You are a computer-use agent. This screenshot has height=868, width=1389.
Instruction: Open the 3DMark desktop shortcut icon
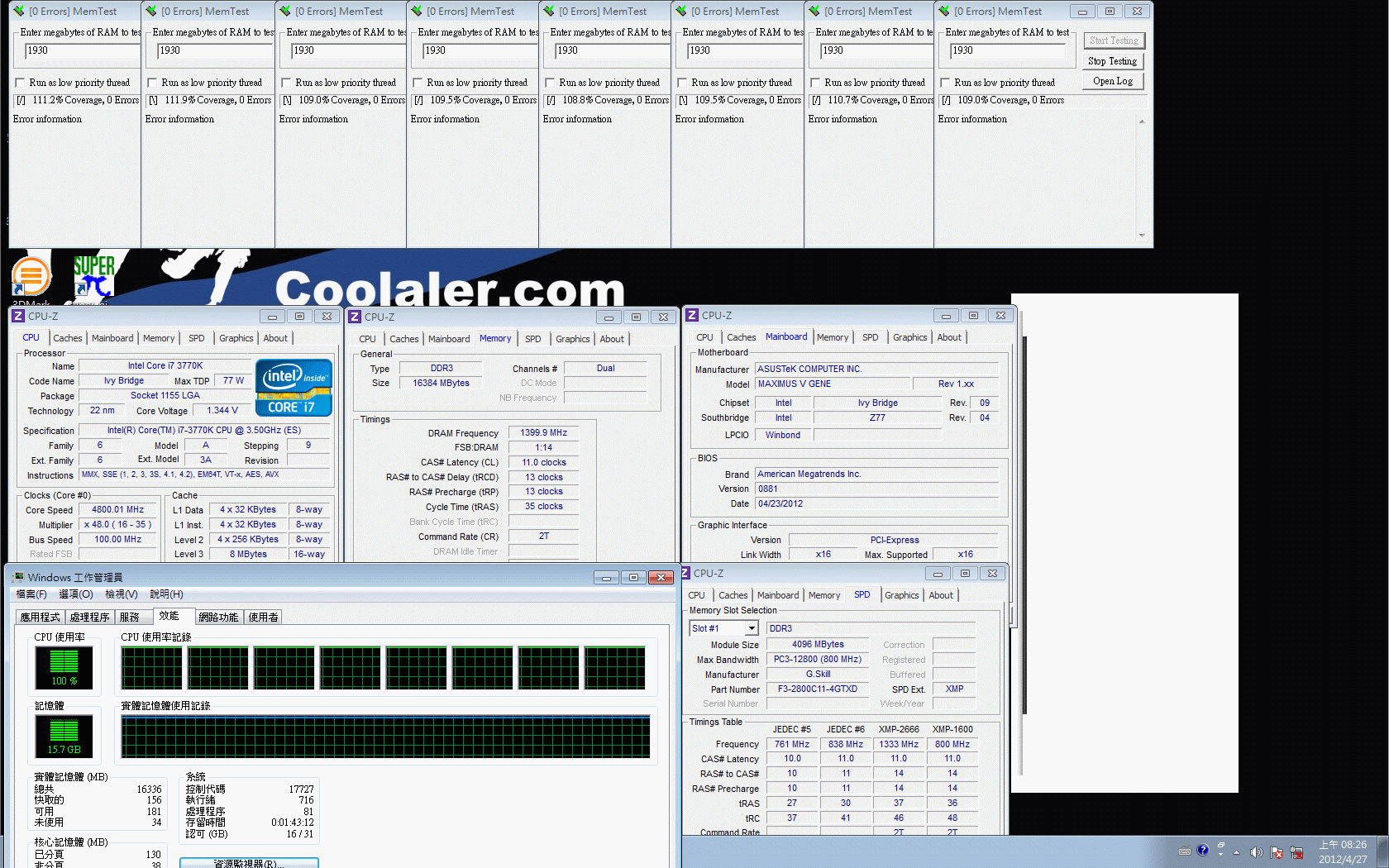point(31,275)
